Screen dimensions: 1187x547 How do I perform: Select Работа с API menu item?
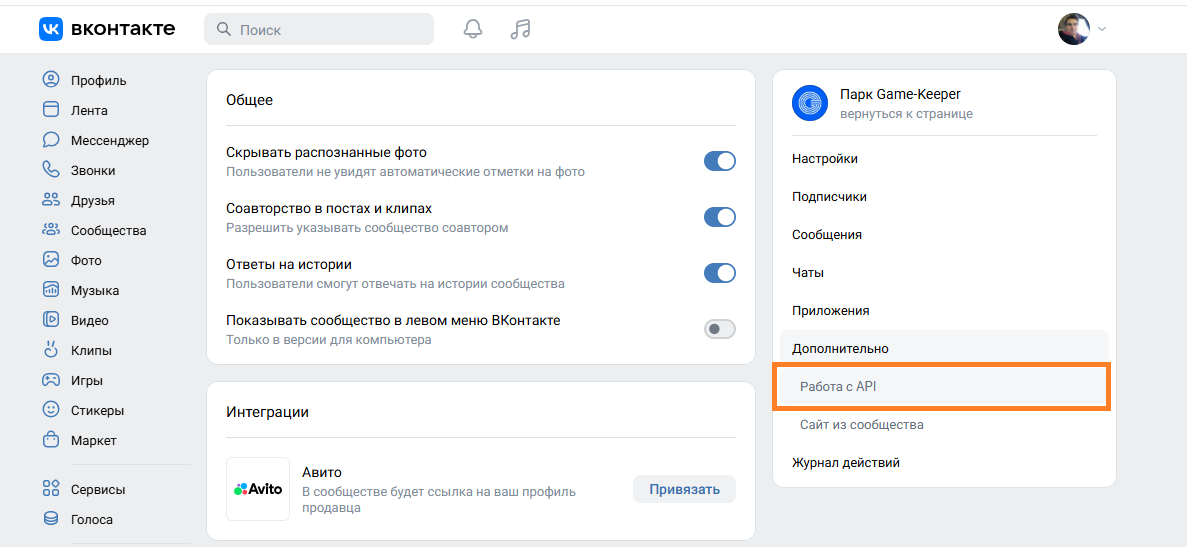coord(838,387)
